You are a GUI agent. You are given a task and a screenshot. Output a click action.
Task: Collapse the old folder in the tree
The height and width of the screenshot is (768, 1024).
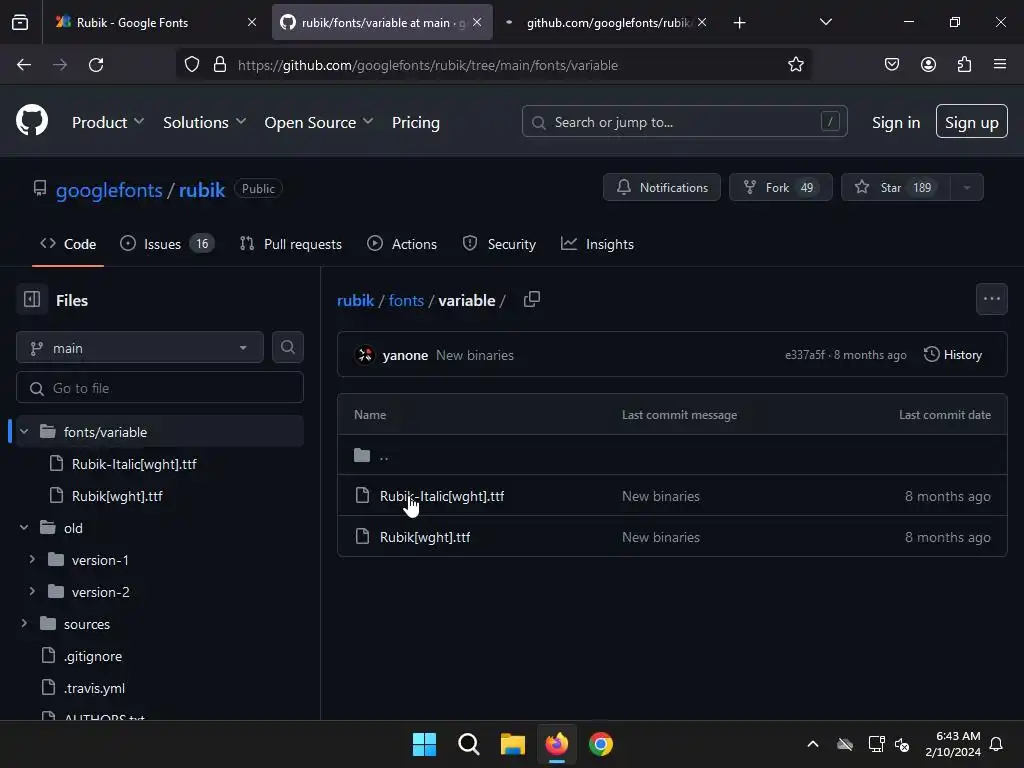pos(24,528)
